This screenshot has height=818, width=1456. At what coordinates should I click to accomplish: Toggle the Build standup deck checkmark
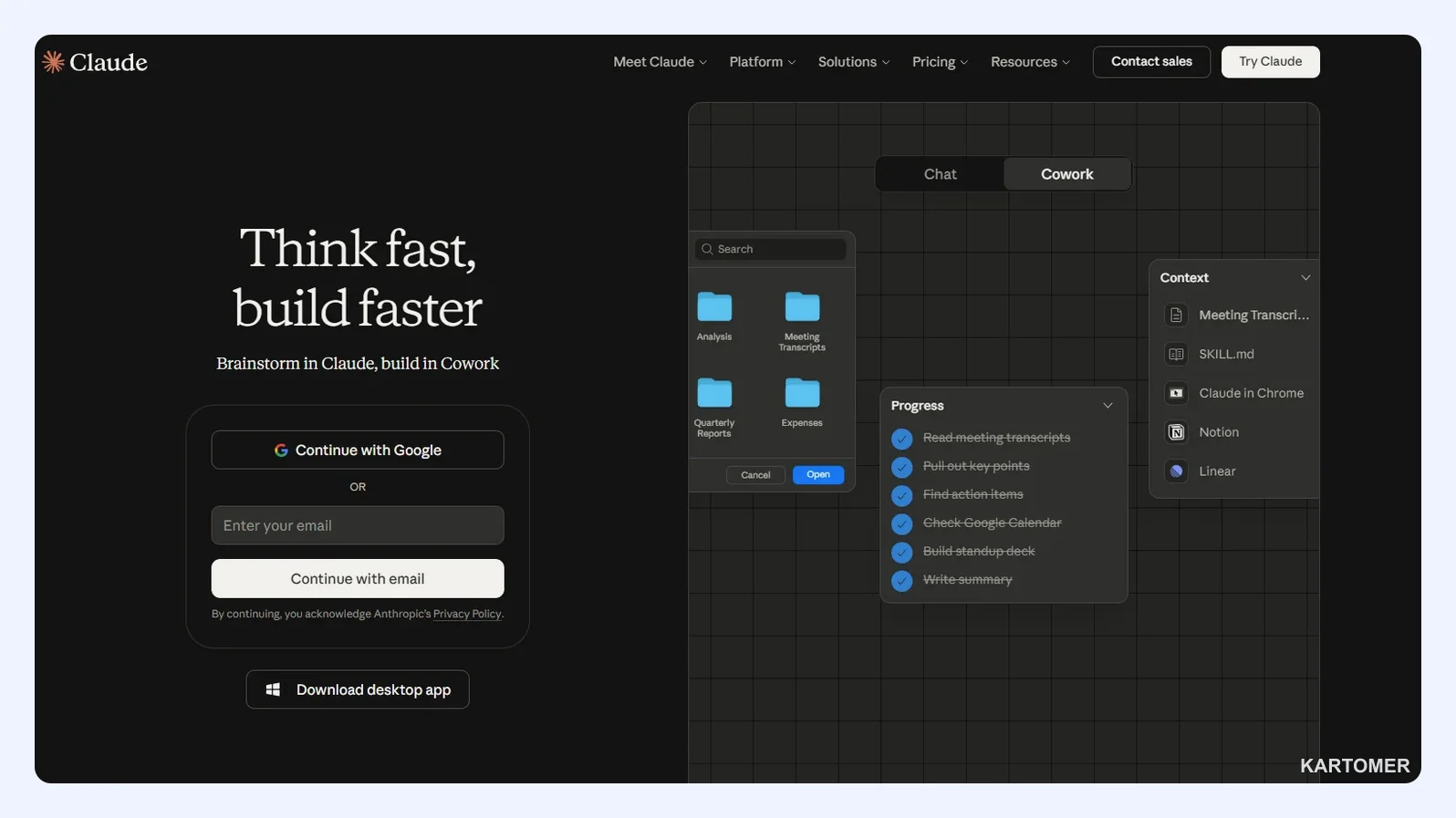pyautogui.click(x=901, y=553)
